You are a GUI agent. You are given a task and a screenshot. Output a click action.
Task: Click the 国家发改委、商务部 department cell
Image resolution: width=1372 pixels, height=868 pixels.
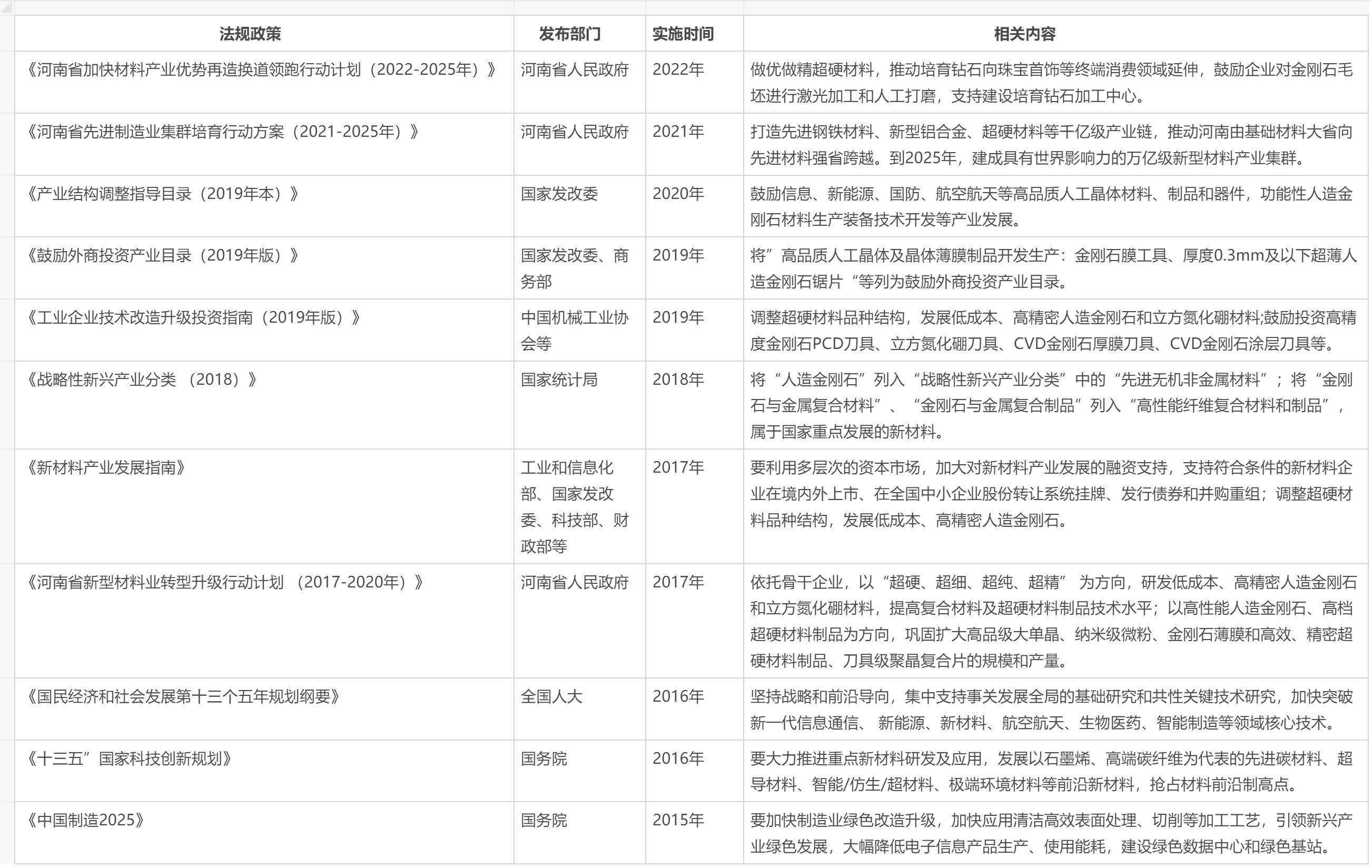[580, 268]
